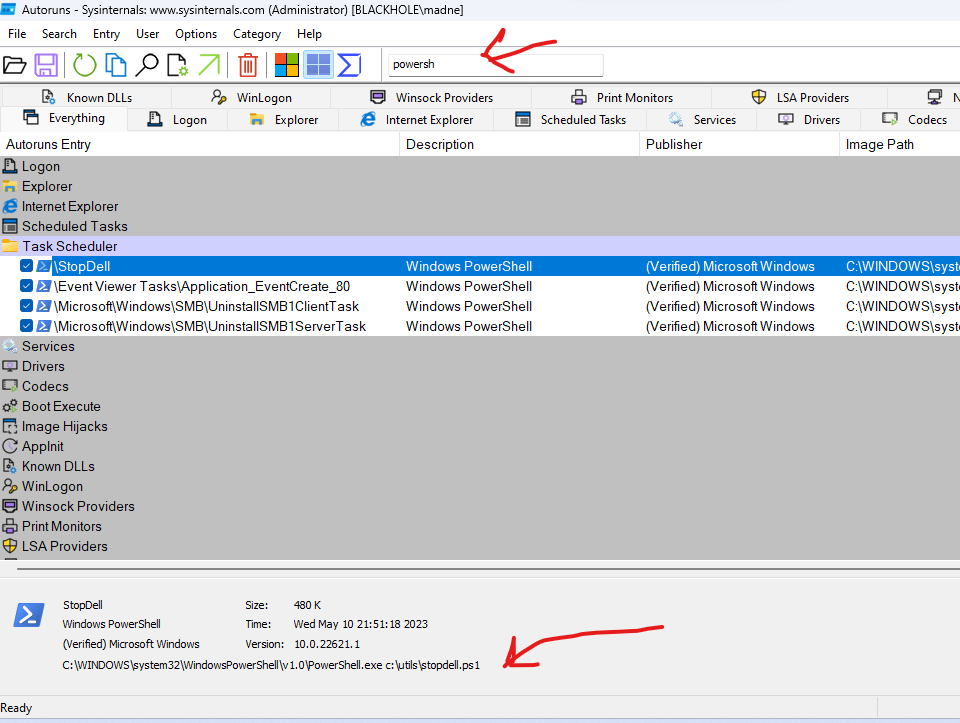Click the Known DLLs category row in list
The width and height of the screenshot is (960, 723).
[480, 466]
